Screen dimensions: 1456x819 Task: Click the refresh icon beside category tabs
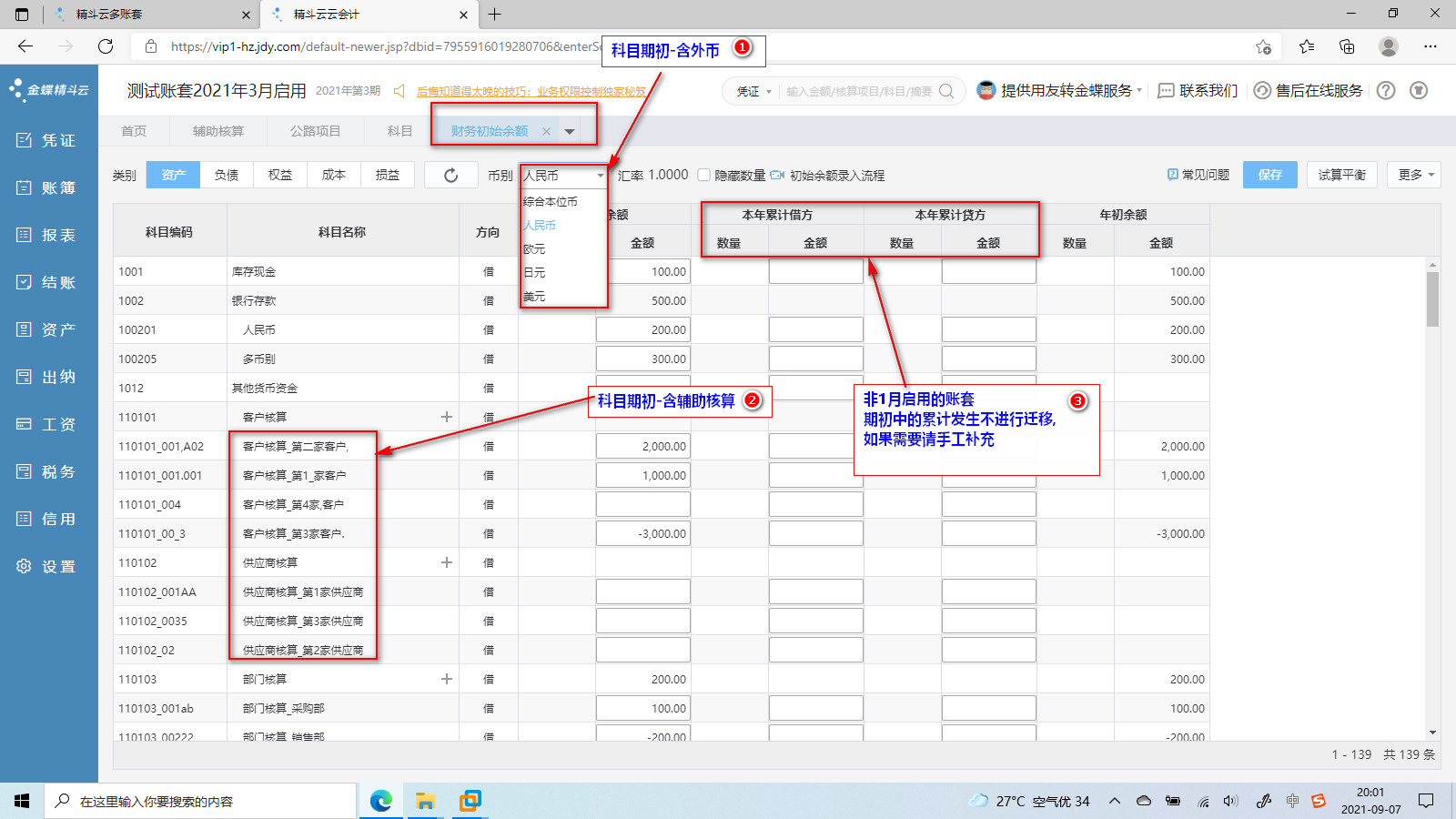[450, 176]
